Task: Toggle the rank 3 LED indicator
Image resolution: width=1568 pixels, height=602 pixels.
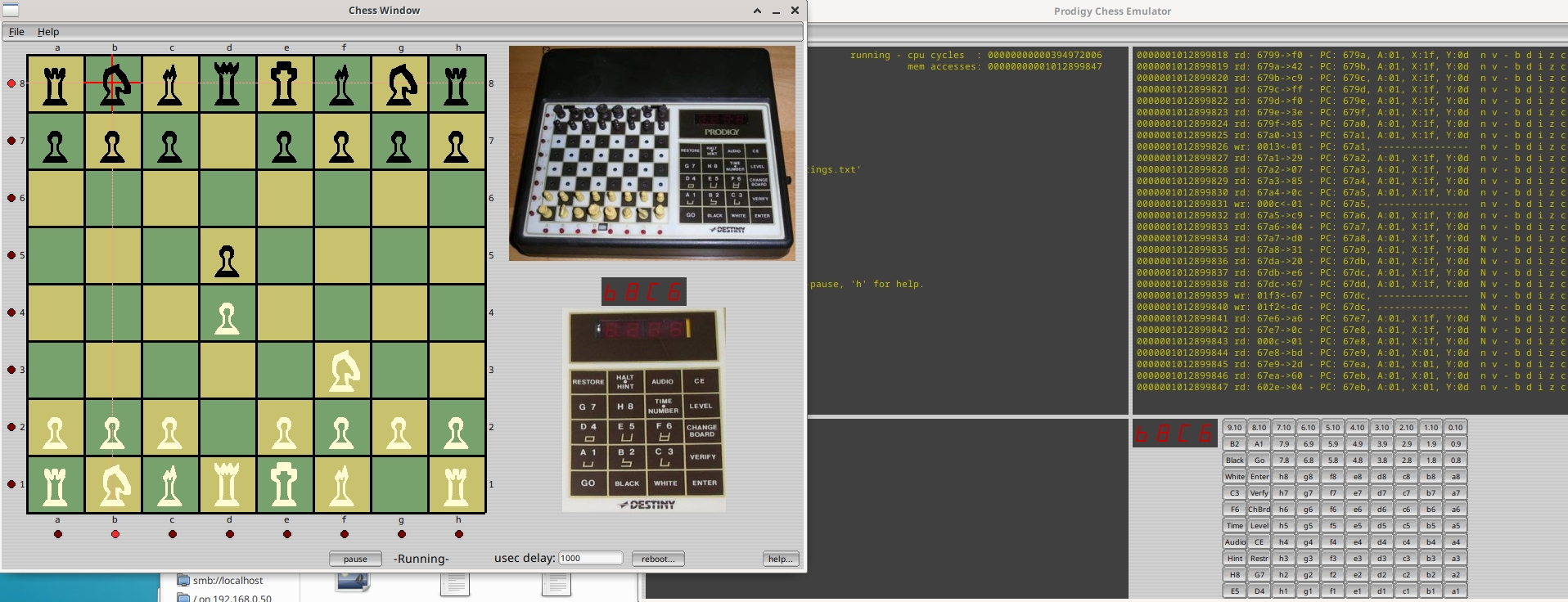Action: click(x=11, y=370)
